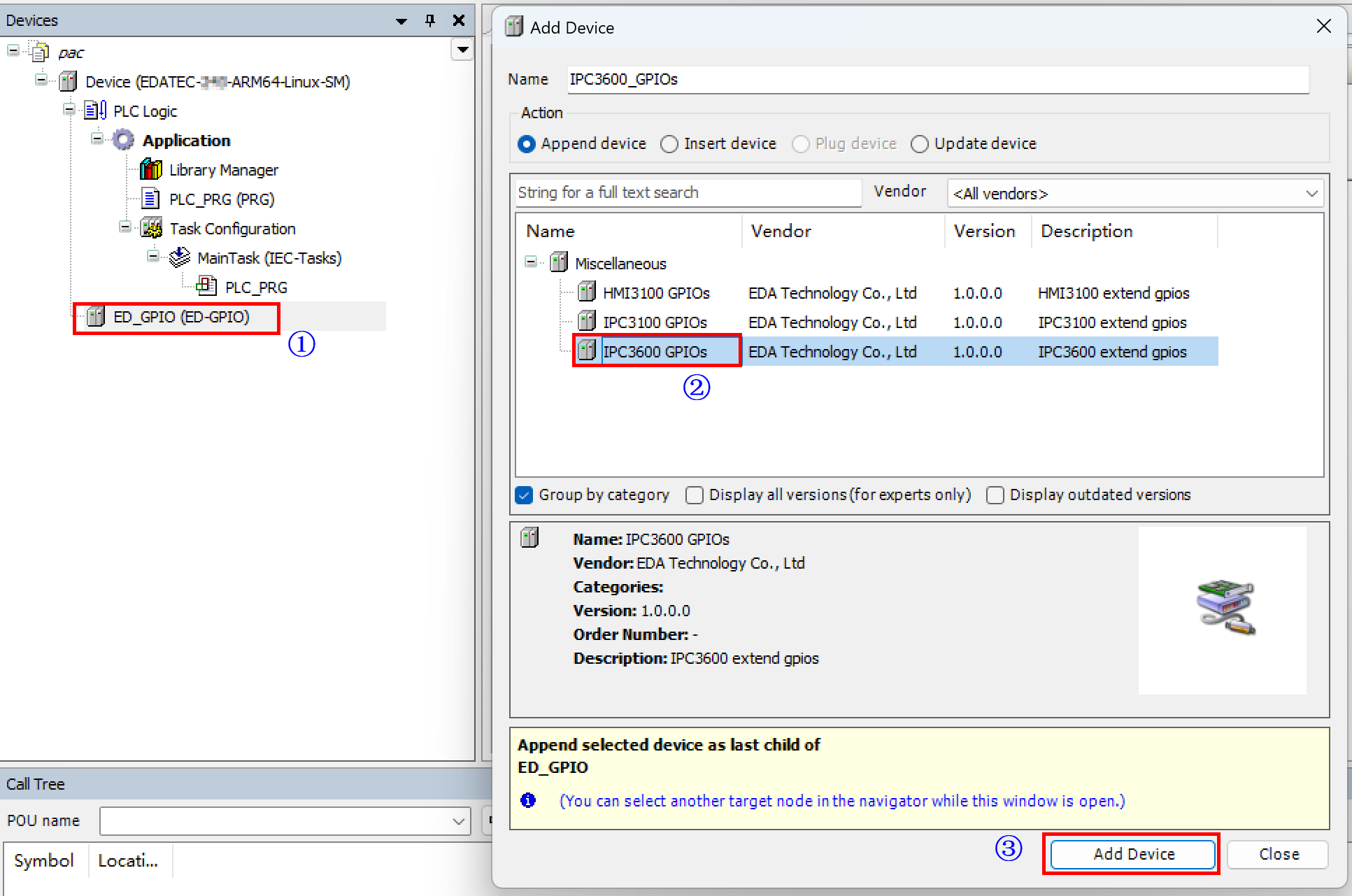
Task: Uncheck Group by category checkbox
Action: pos(524,495)
